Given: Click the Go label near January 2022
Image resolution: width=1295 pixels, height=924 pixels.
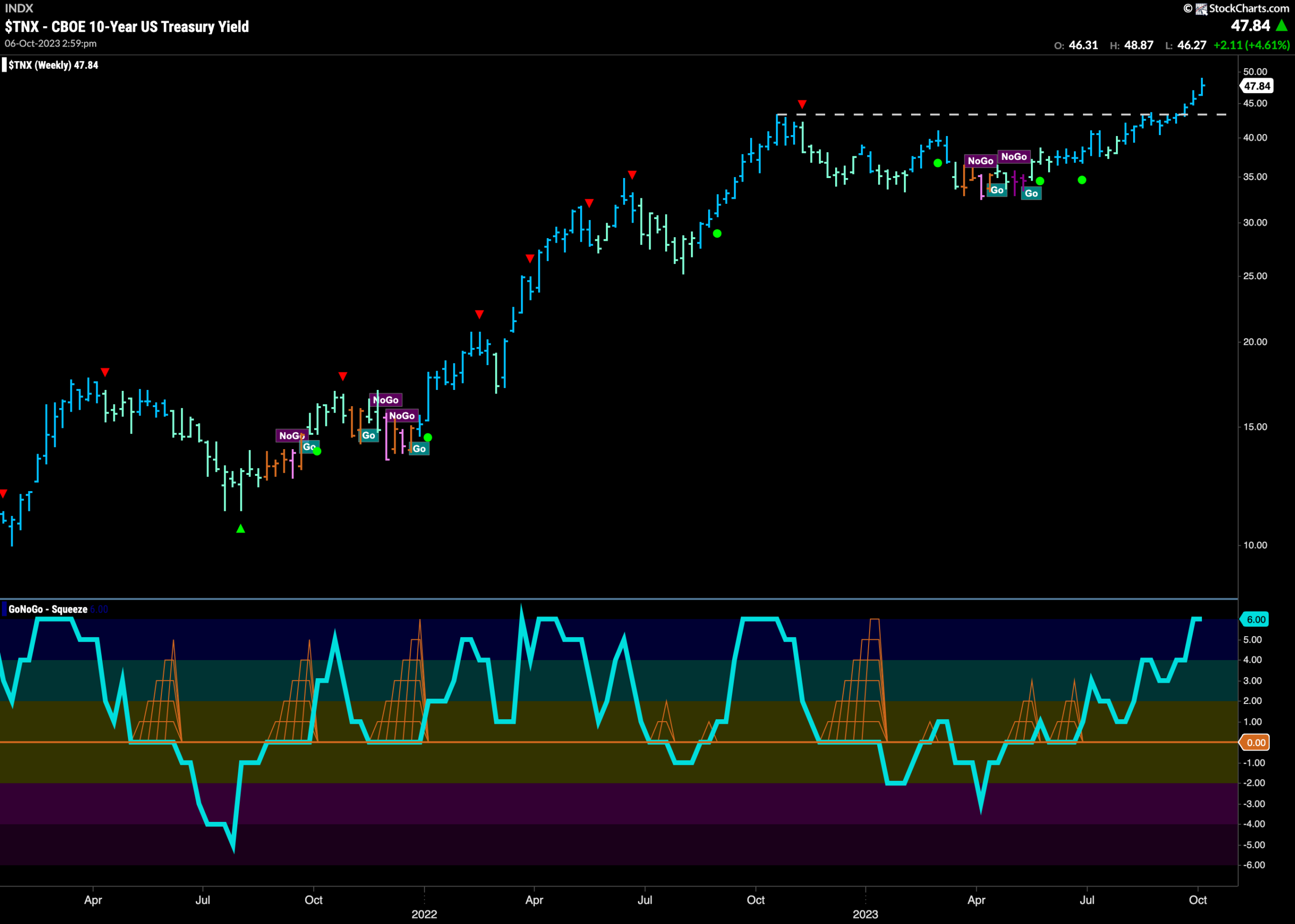Looking at the screenshot, I should 419,449.
